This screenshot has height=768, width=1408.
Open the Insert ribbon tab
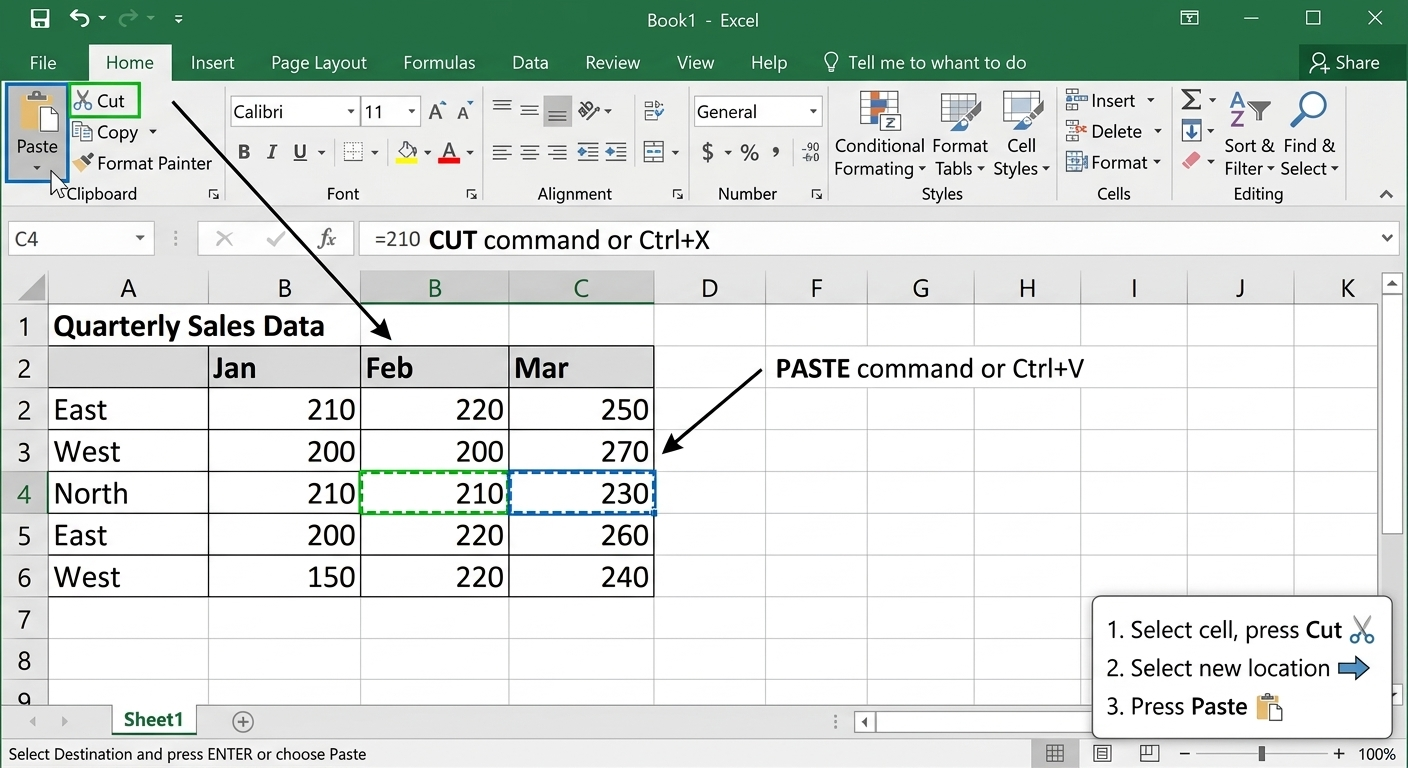[x=212, y=63]
